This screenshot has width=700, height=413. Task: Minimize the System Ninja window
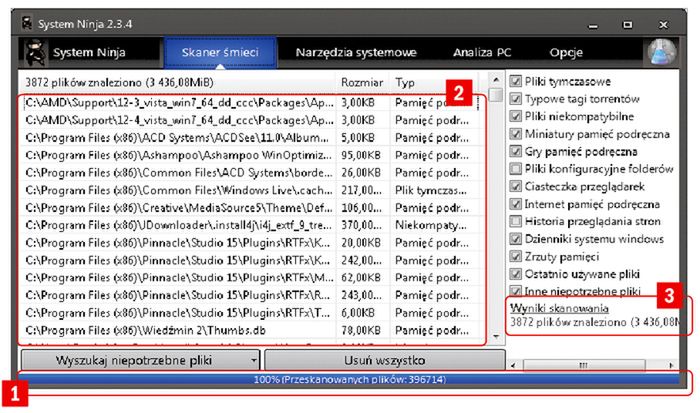coord(593,25)
